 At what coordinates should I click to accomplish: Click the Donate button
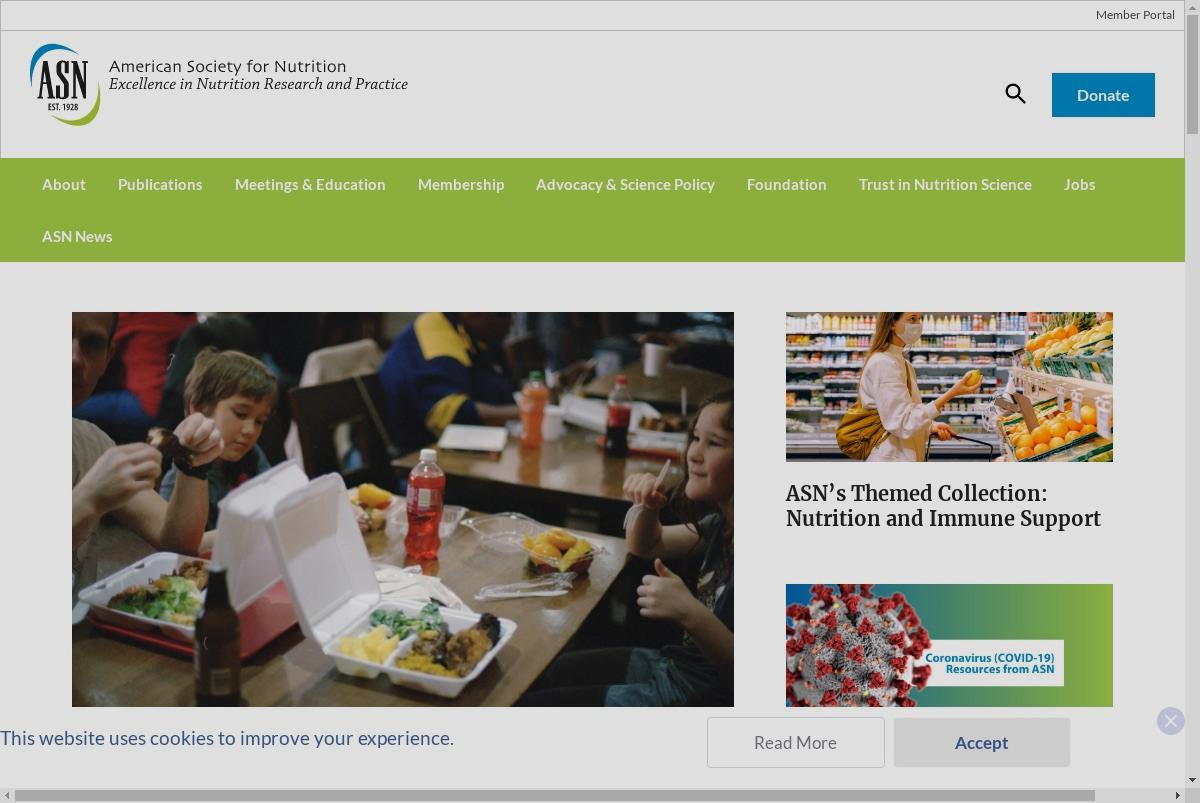pyautogui.click(x=1103, y=95)
